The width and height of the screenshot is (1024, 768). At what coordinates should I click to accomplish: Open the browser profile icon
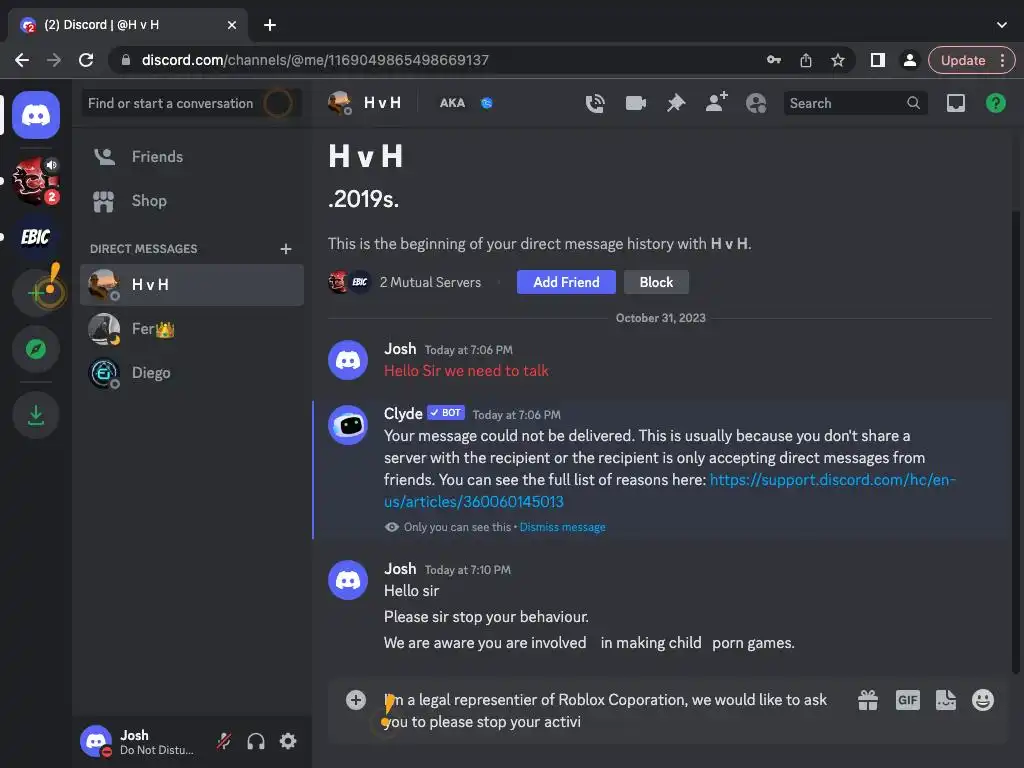(909, 60)
